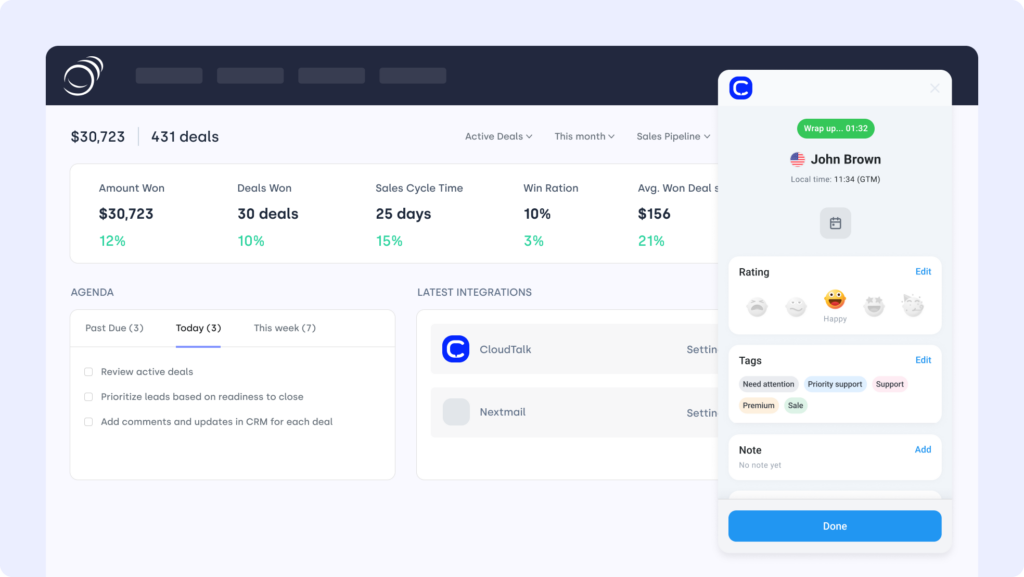Open the This week (7) agenda tab
The image size is (1024, 577).
284,328
